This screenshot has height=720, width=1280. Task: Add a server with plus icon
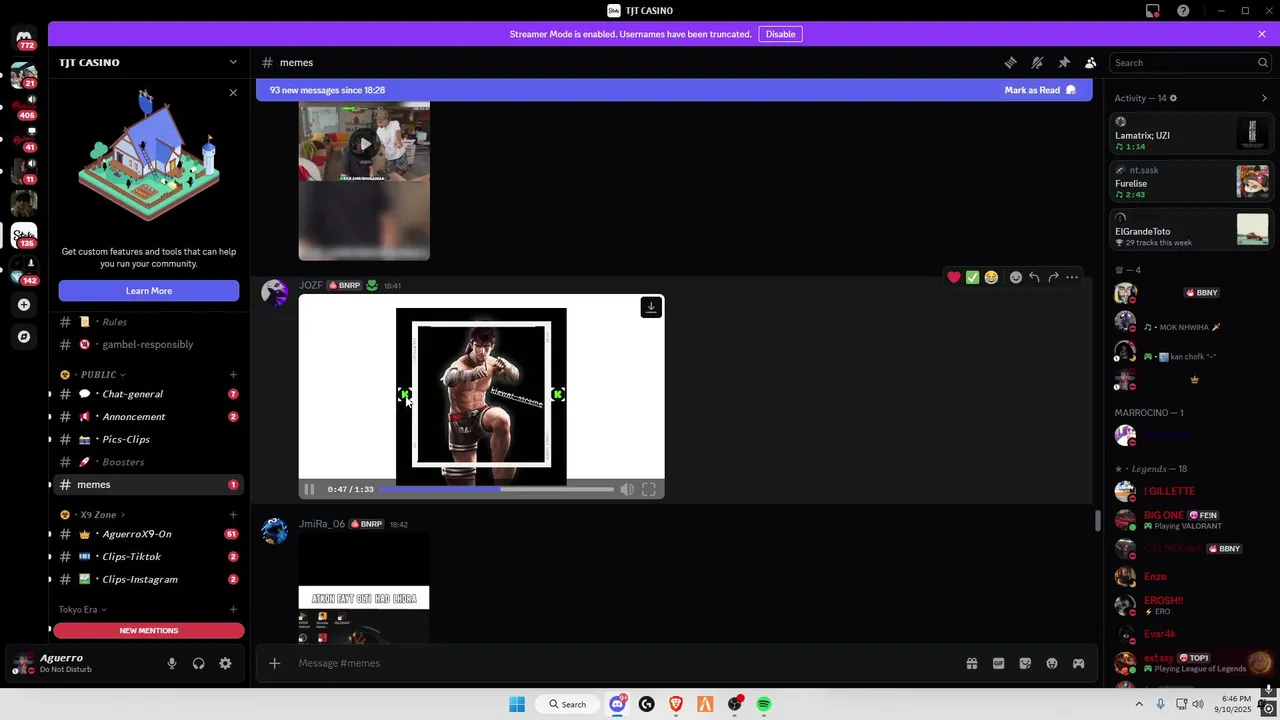pos(24,305)
